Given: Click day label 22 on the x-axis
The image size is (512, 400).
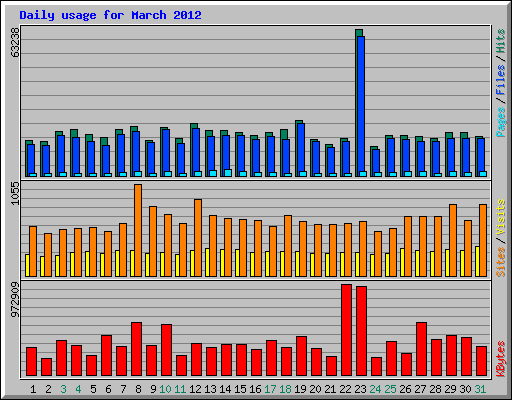Looking at the screenshot, I should (345, 389).
